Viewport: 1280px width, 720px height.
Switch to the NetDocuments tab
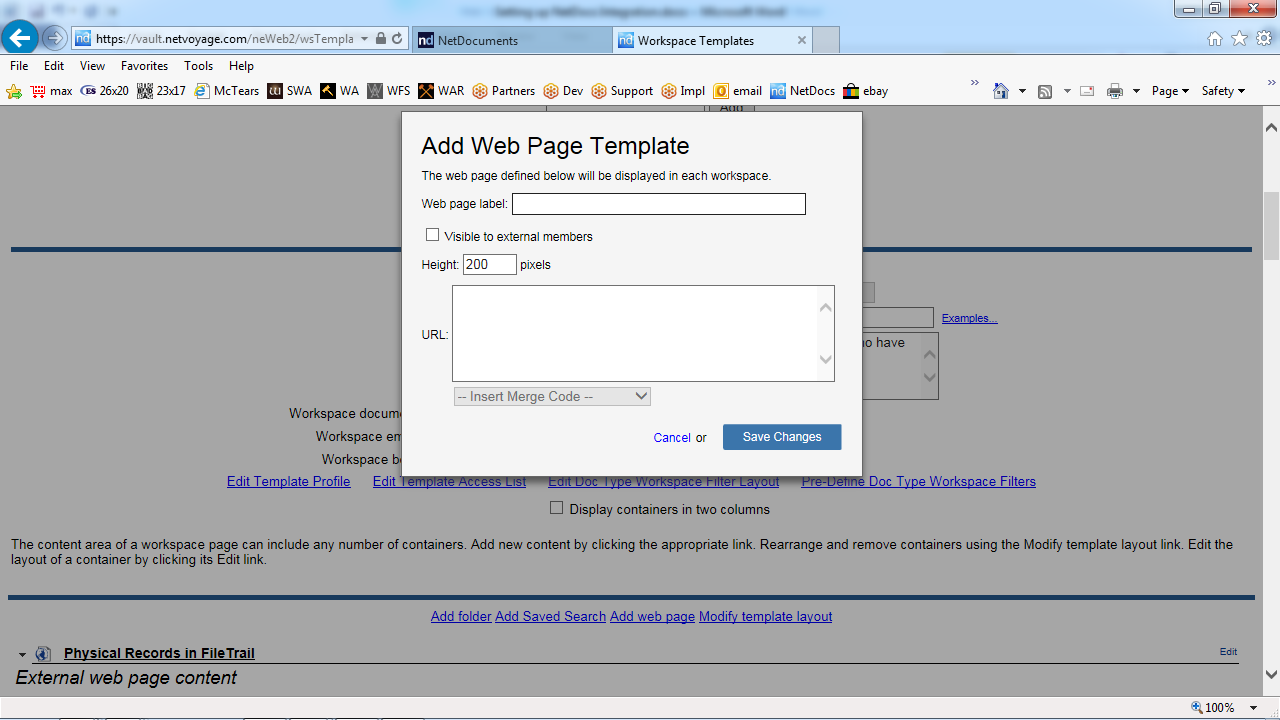511,40
